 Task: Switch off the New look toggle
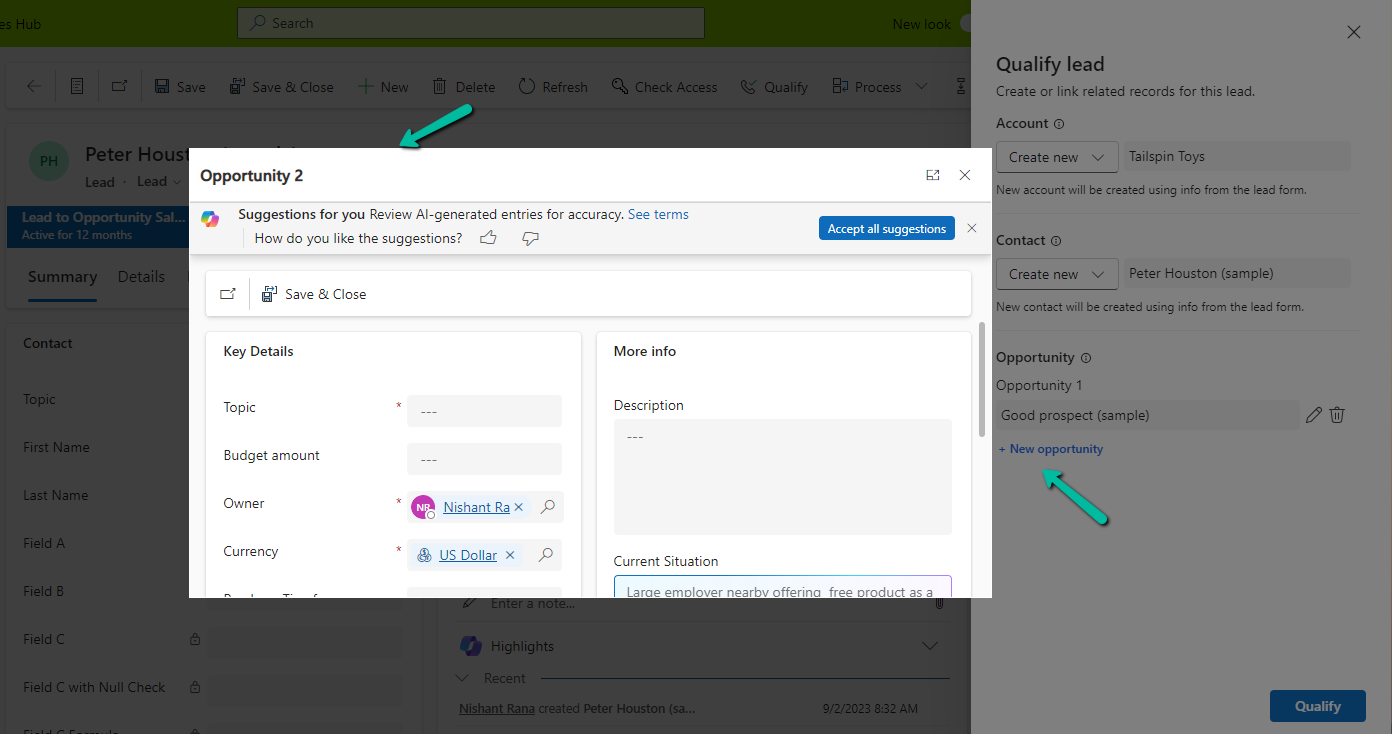(x=964, y=23)
